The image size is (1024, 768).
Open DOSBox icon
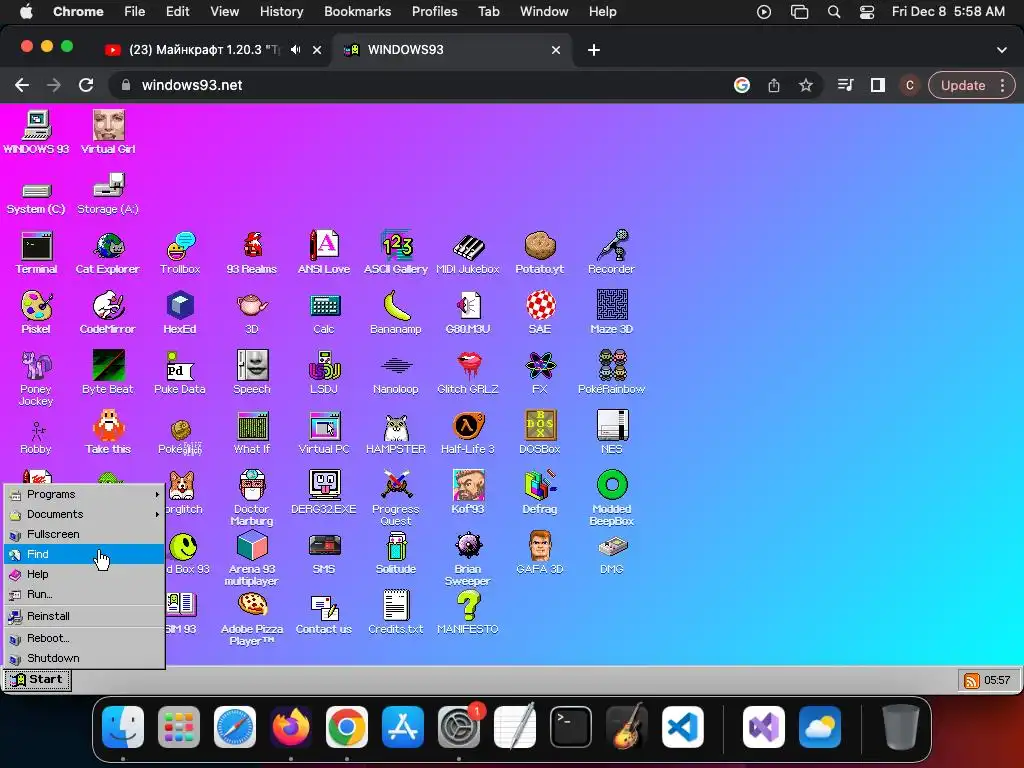(539, 433)
